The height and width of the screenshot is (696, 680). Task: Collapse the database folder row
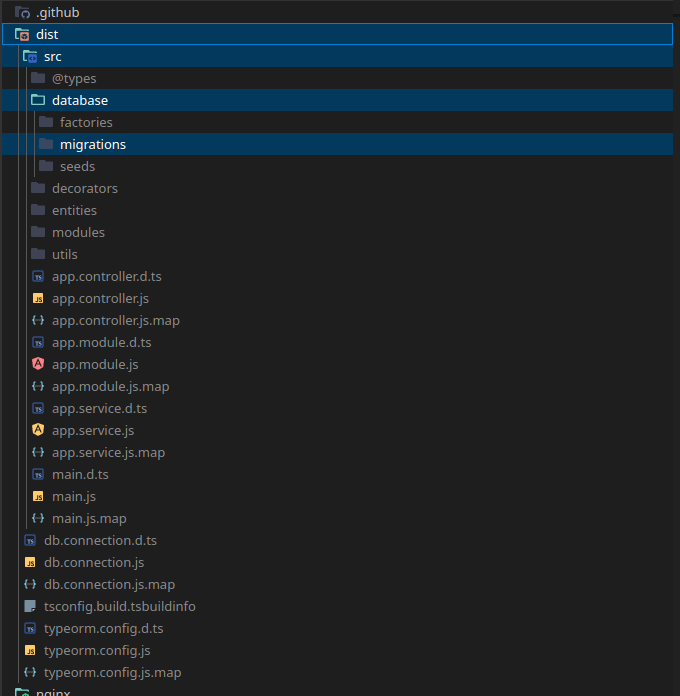click(337, 100)
